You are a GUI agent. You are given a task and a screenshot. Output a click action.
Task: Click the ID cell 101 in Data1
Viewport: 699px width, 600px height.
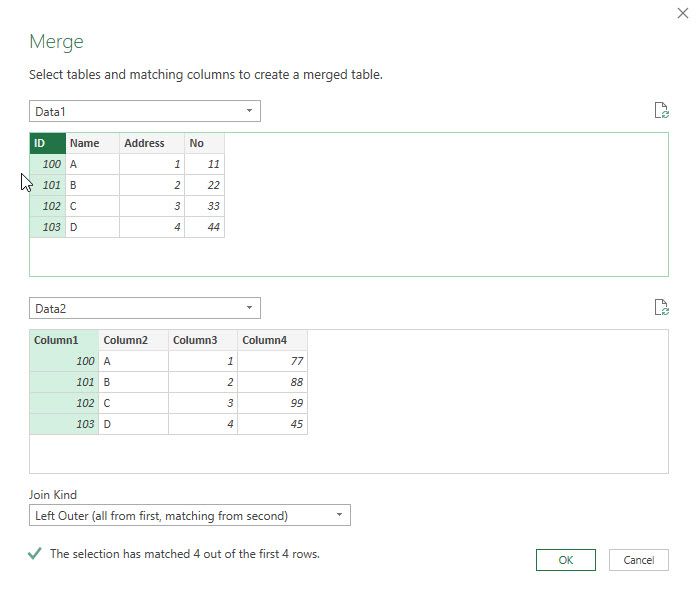[48, 185]
